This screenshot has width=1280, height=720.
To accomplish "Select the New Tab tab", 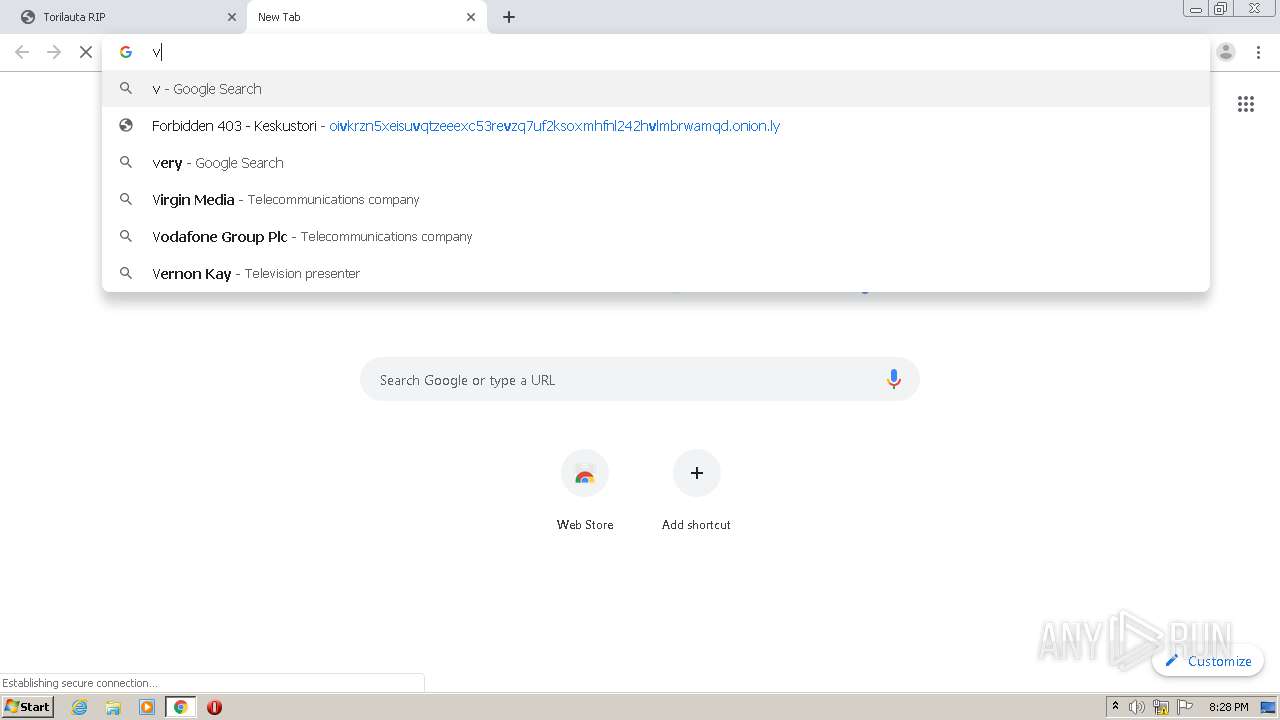I will 367,17.
